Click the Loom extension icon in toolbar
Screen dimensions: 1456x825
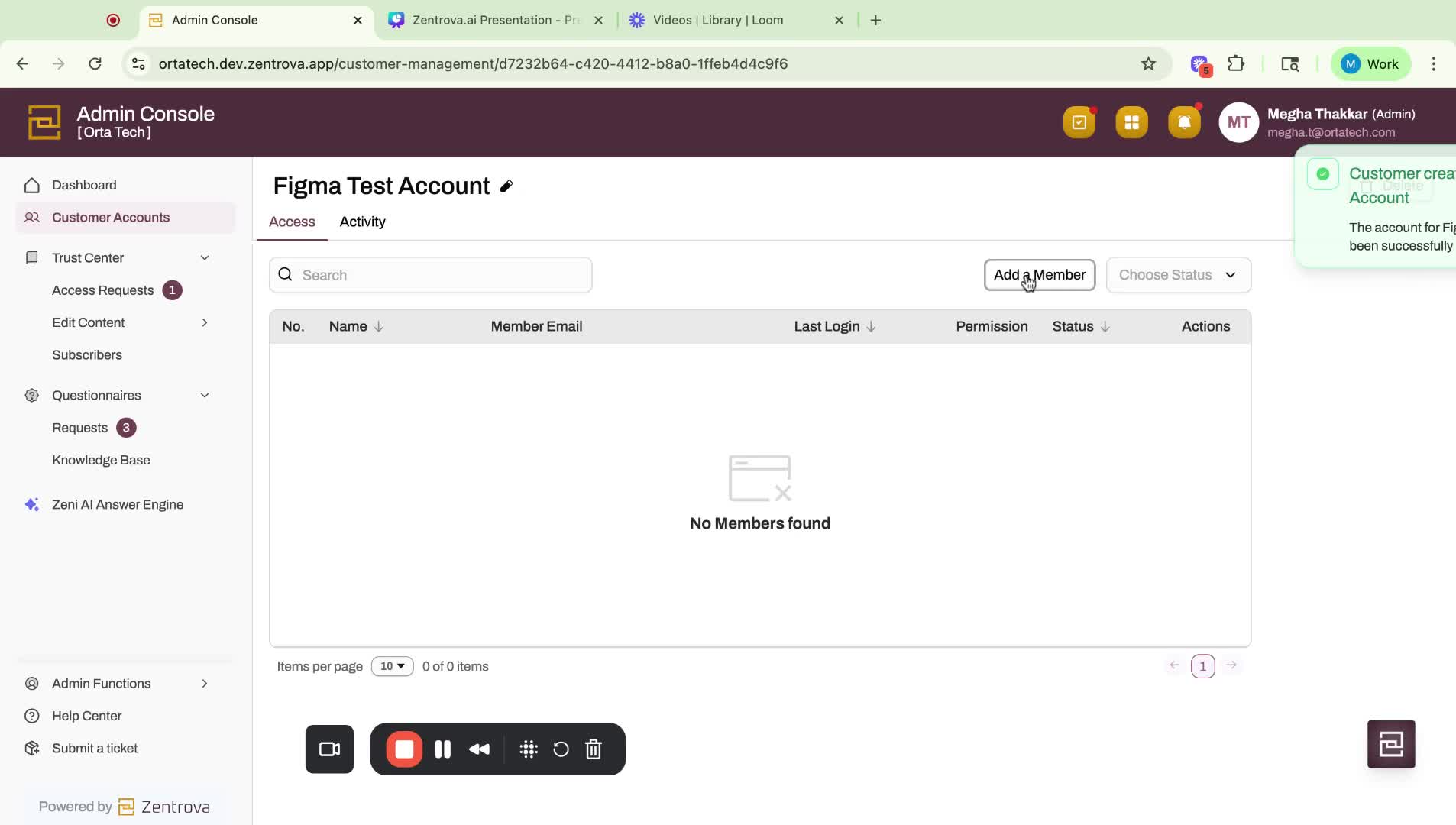pos(1199,64)
